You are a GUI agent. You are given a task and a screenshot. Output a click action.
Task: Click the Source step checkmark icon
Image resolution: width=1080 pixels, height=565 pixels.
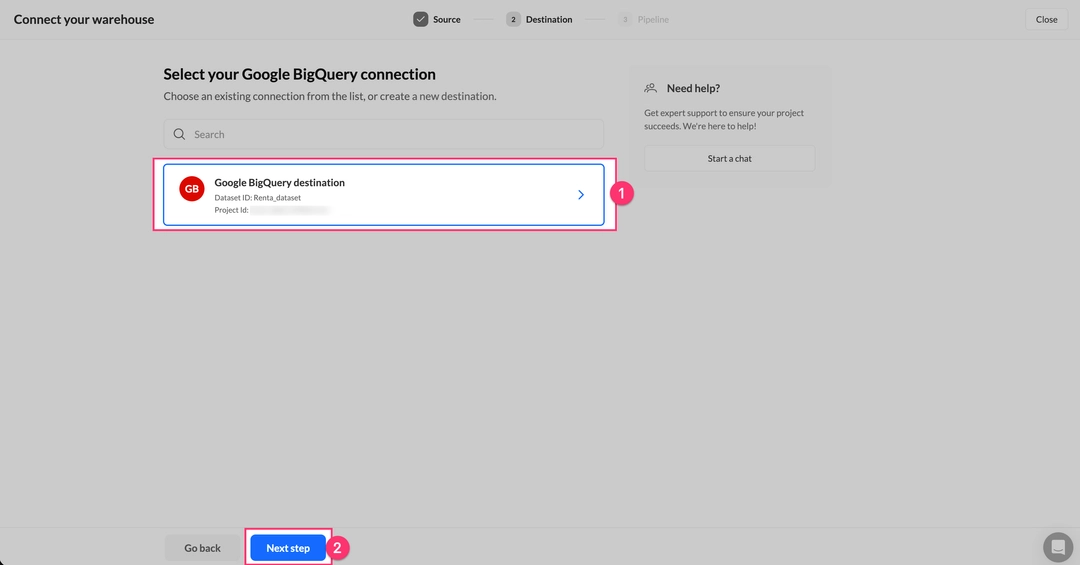click(421, 19)
